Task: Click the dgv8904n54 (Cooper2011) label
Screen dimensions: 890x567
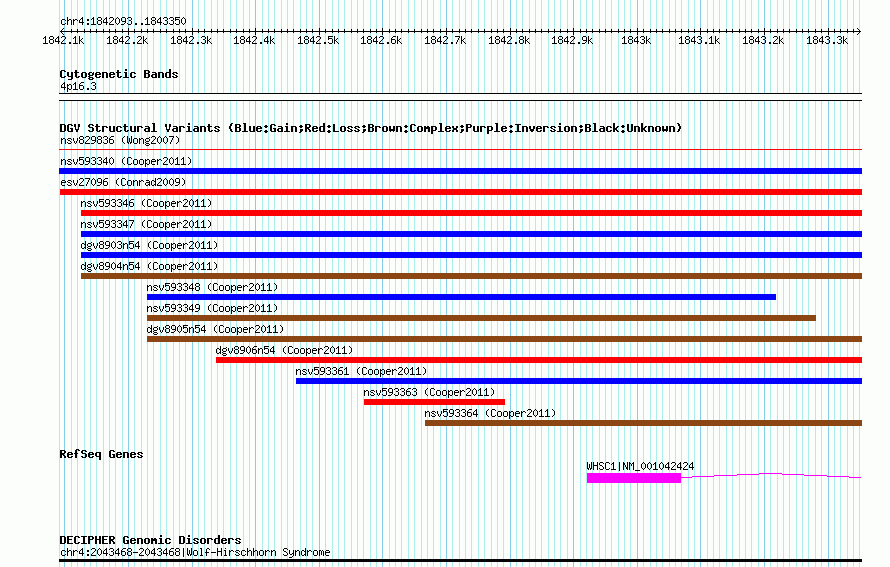Action: click(x=149, y=266)
